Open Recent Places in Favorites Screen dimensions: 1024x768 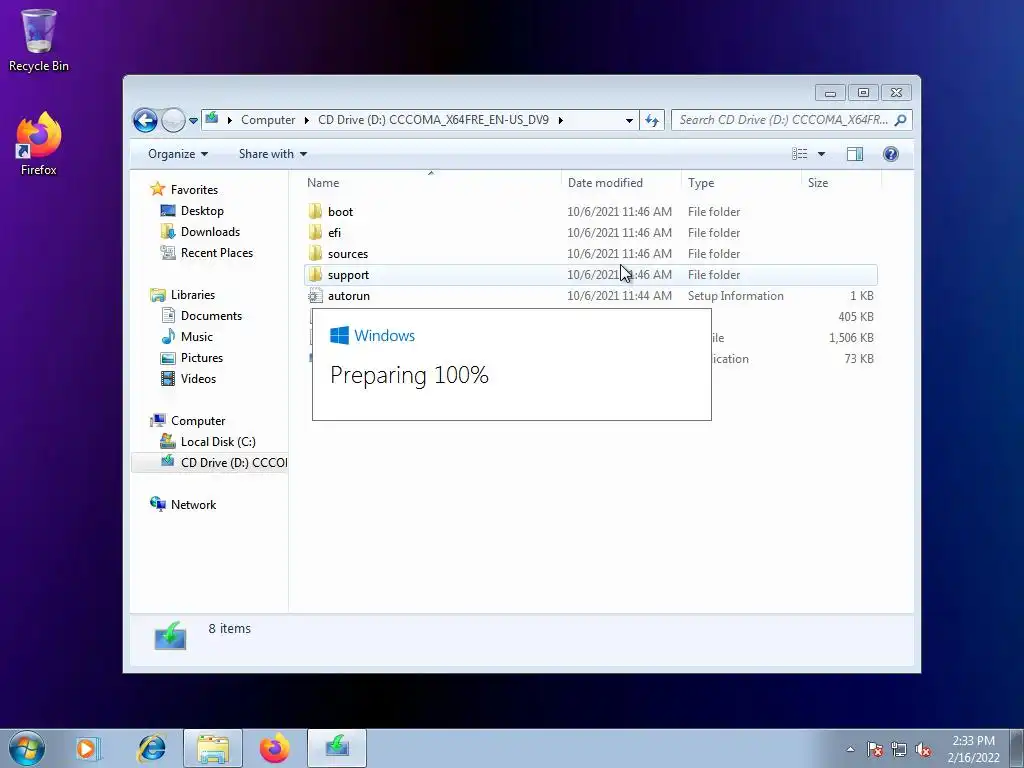pyautogui.click(x=217, y=253)
